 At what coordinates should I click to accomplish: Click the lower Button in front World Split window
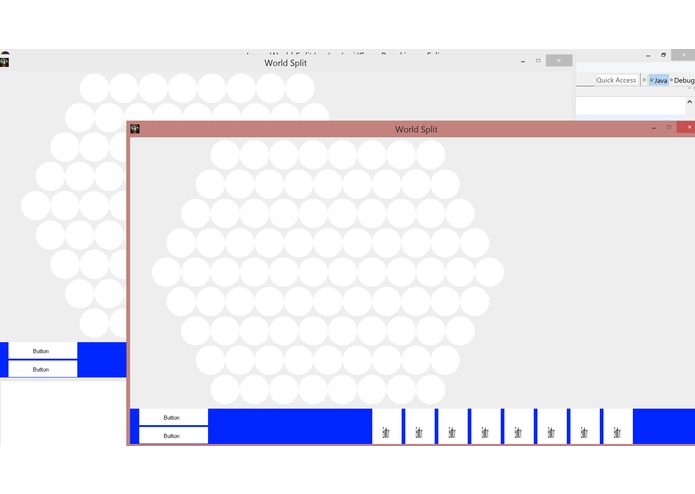pyautogui.click(x=173, y=436)
